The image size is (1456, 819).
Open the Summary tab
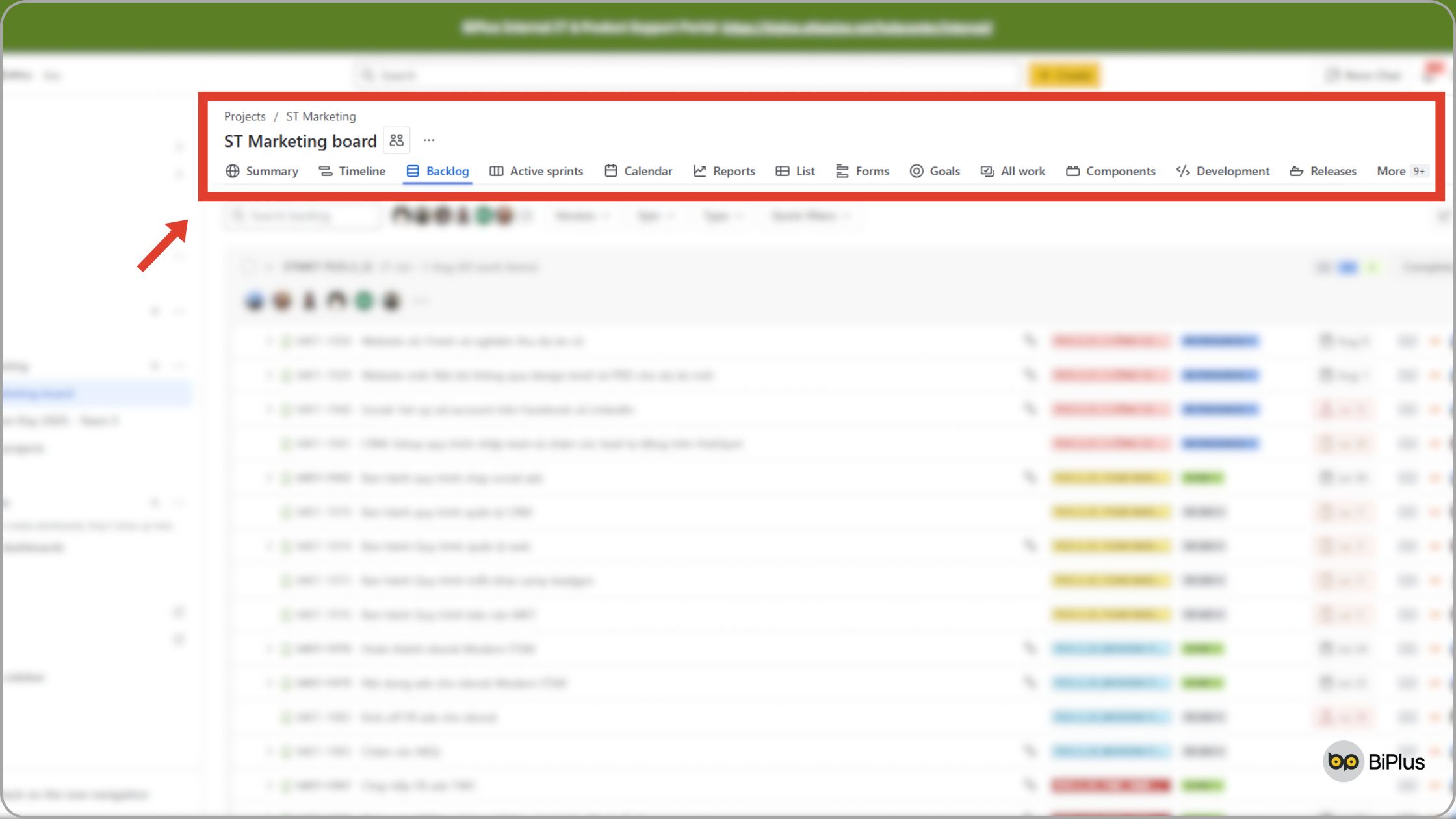click(x=262, y=171)
